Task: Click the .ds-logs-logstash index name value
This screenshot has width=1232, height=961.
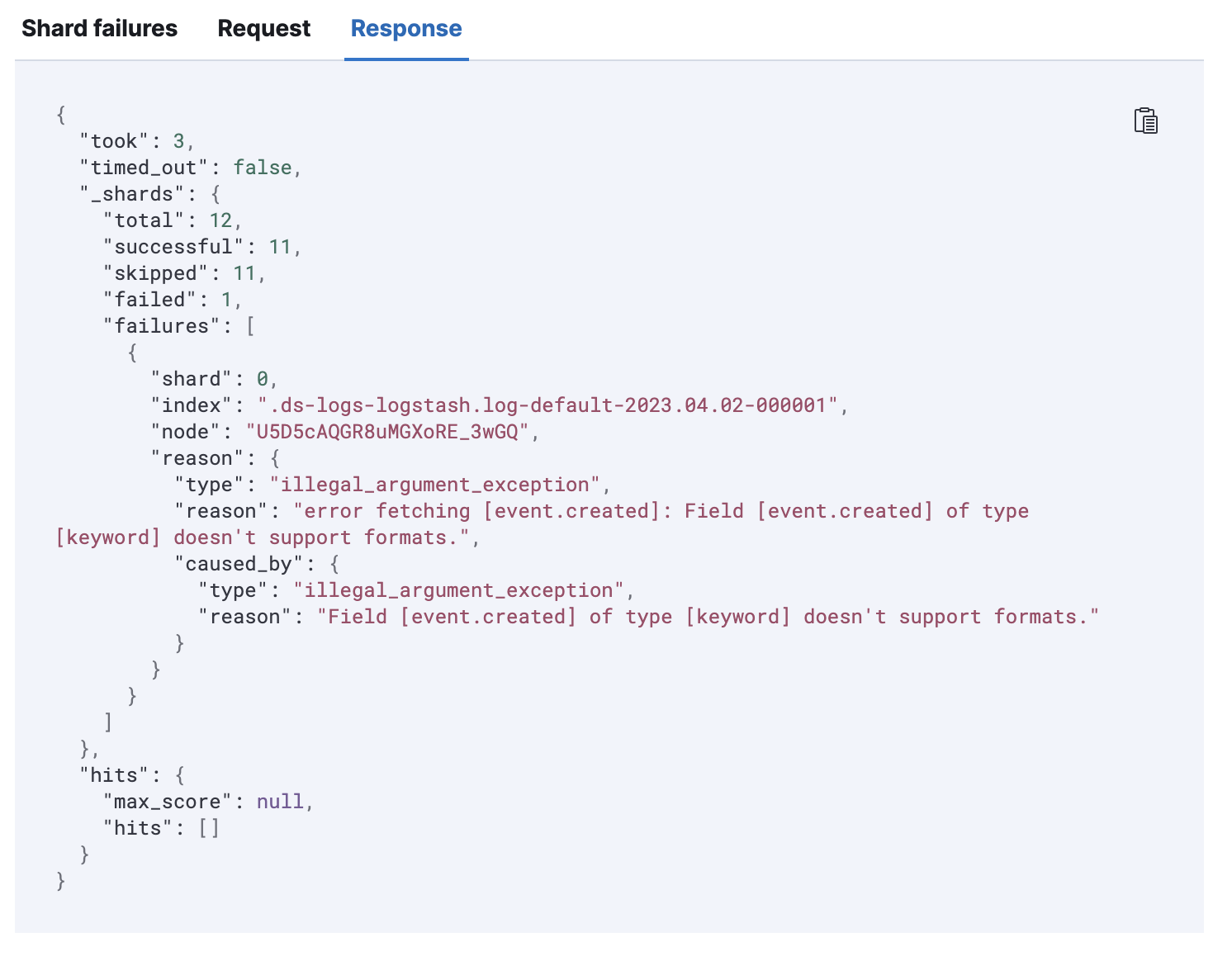Action: pos(547,405)
